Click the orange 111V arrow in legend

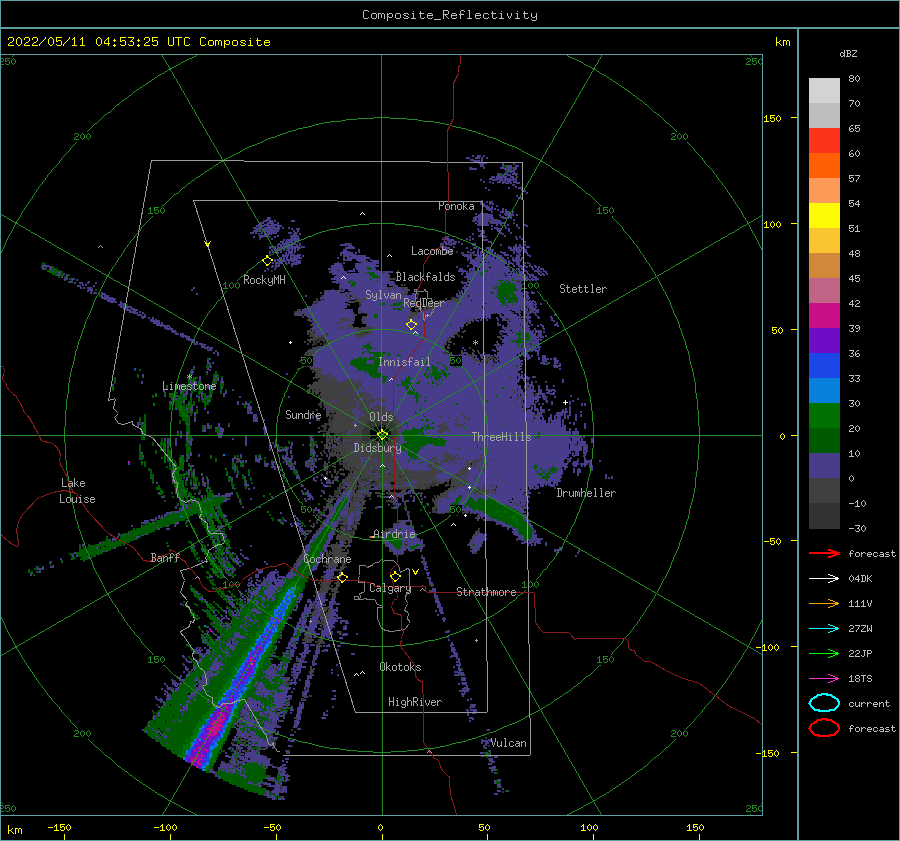[x=824, y=603]
